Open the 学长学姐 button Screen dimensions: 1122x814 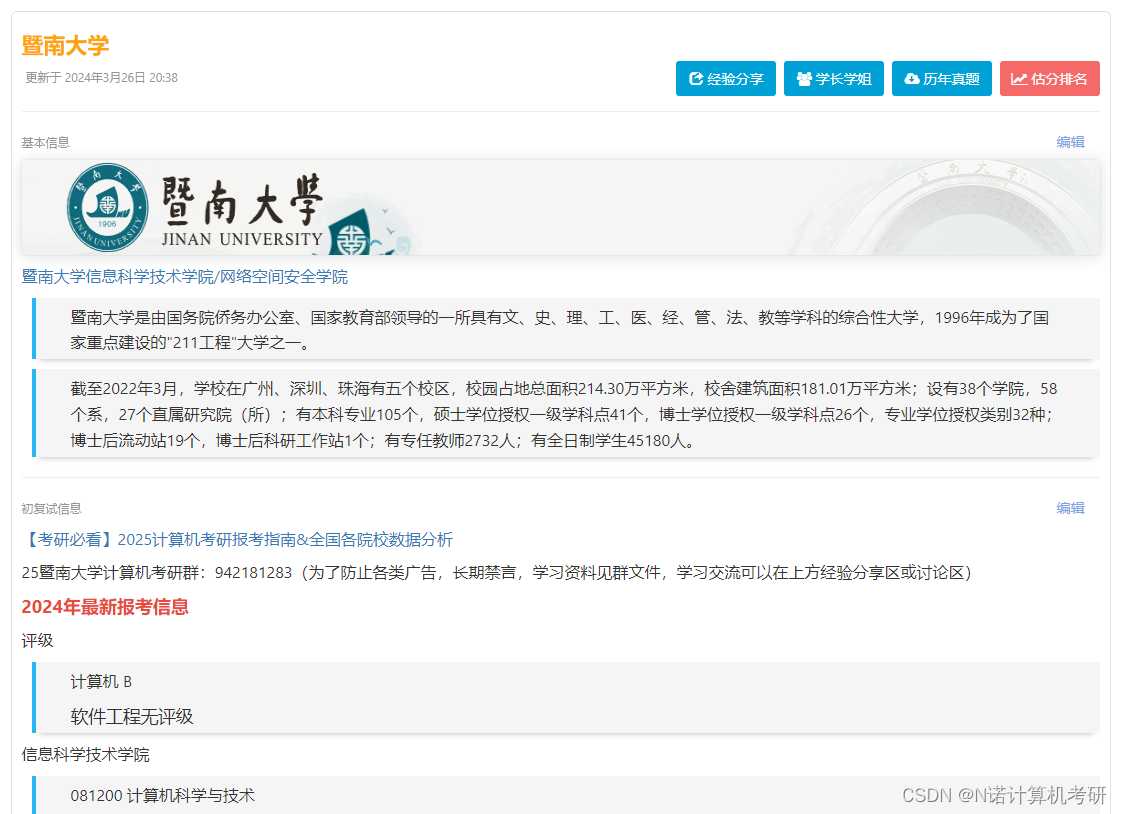(834, 79)
